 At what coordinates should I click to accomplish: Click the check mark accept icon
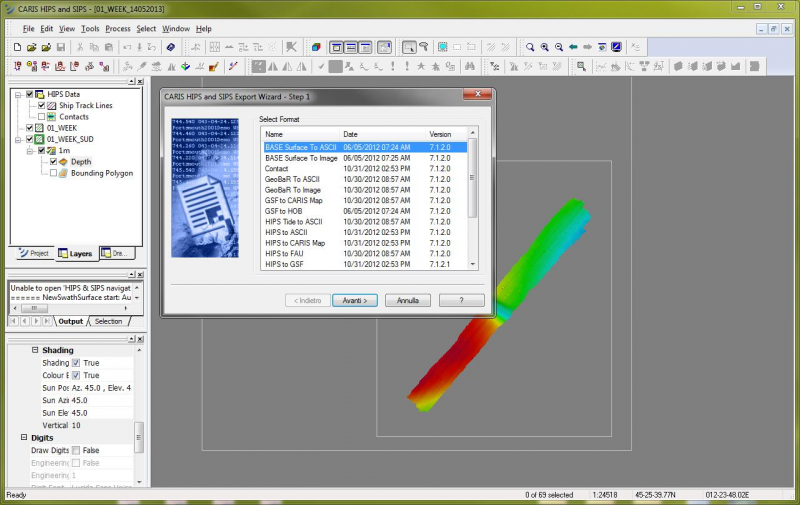coord(321,66)
